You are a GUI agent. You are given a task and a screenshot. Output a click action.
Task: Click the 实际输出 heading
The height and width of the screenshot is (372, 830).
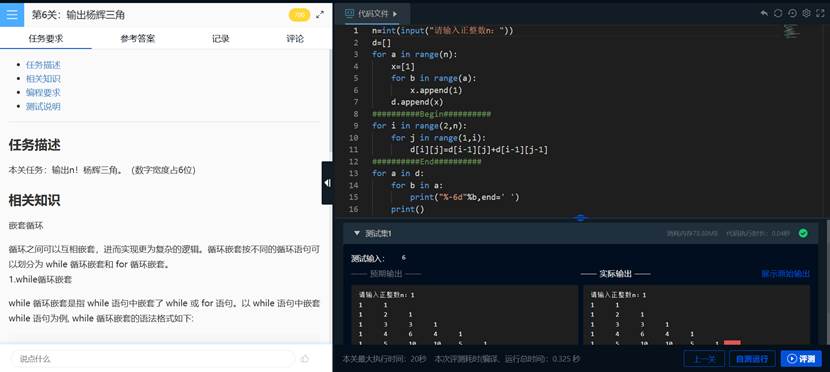[615, 274]
